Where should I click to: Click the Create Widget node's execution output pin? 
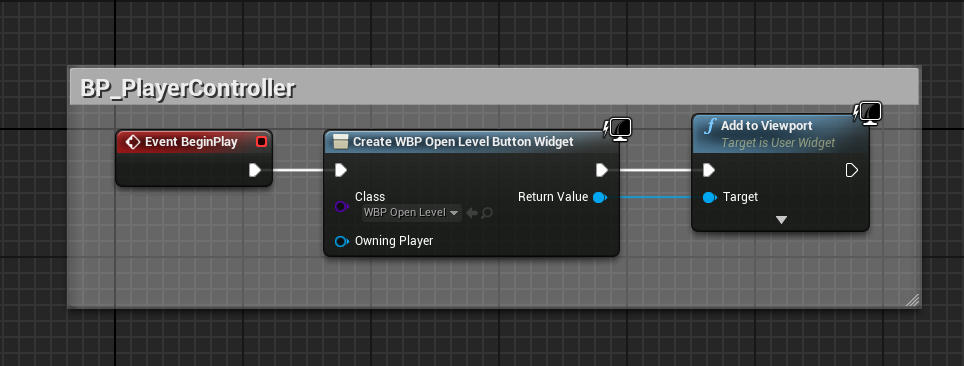tap(602, 170)
